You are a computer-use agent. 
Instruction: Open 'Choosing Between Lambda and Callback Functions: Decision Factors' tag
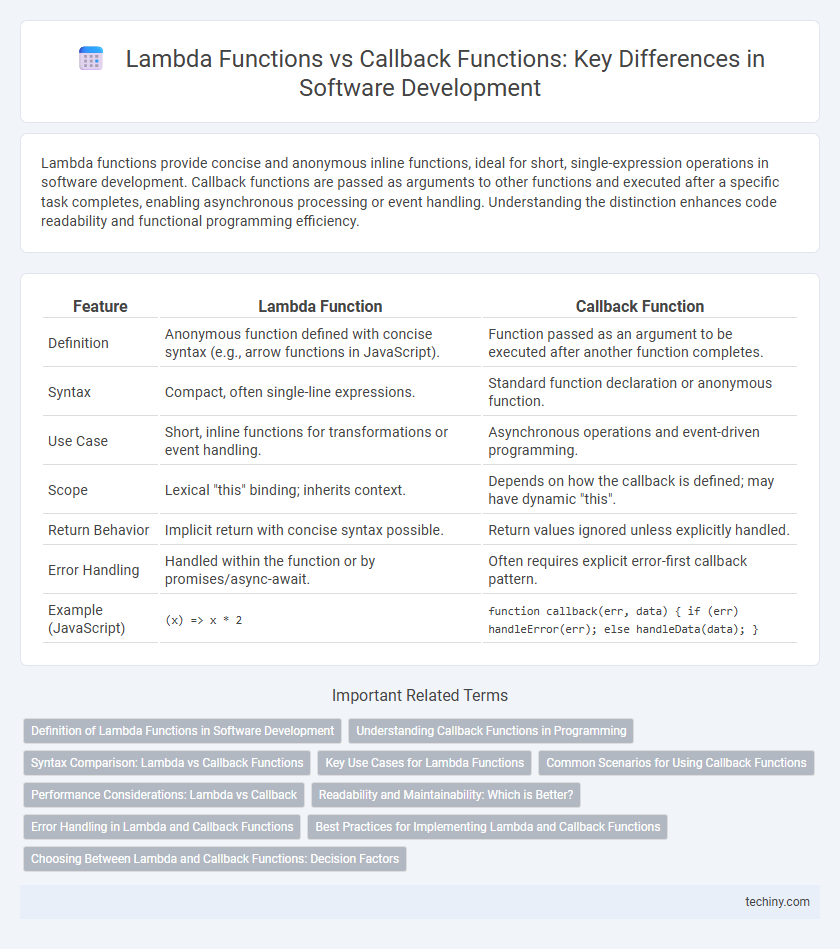pyautogui.click(x=215, y=859)
